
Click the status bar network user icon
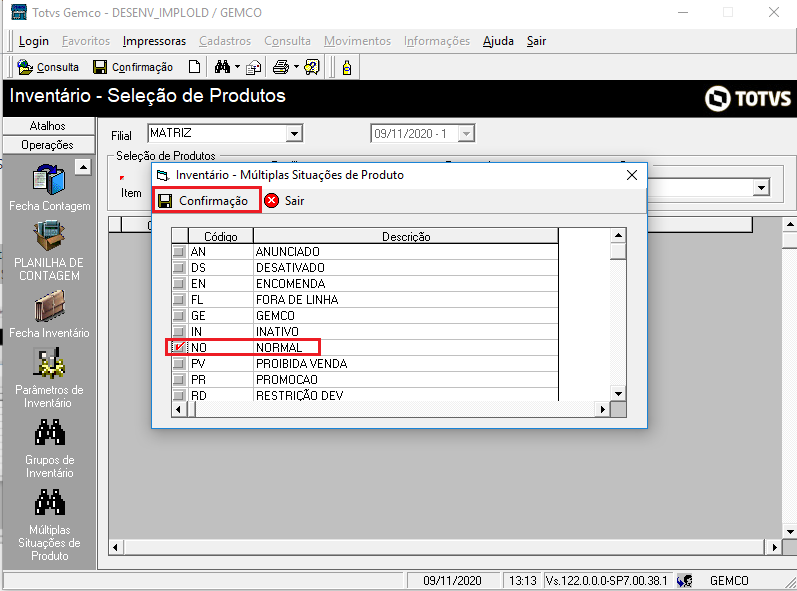point(684,580)
